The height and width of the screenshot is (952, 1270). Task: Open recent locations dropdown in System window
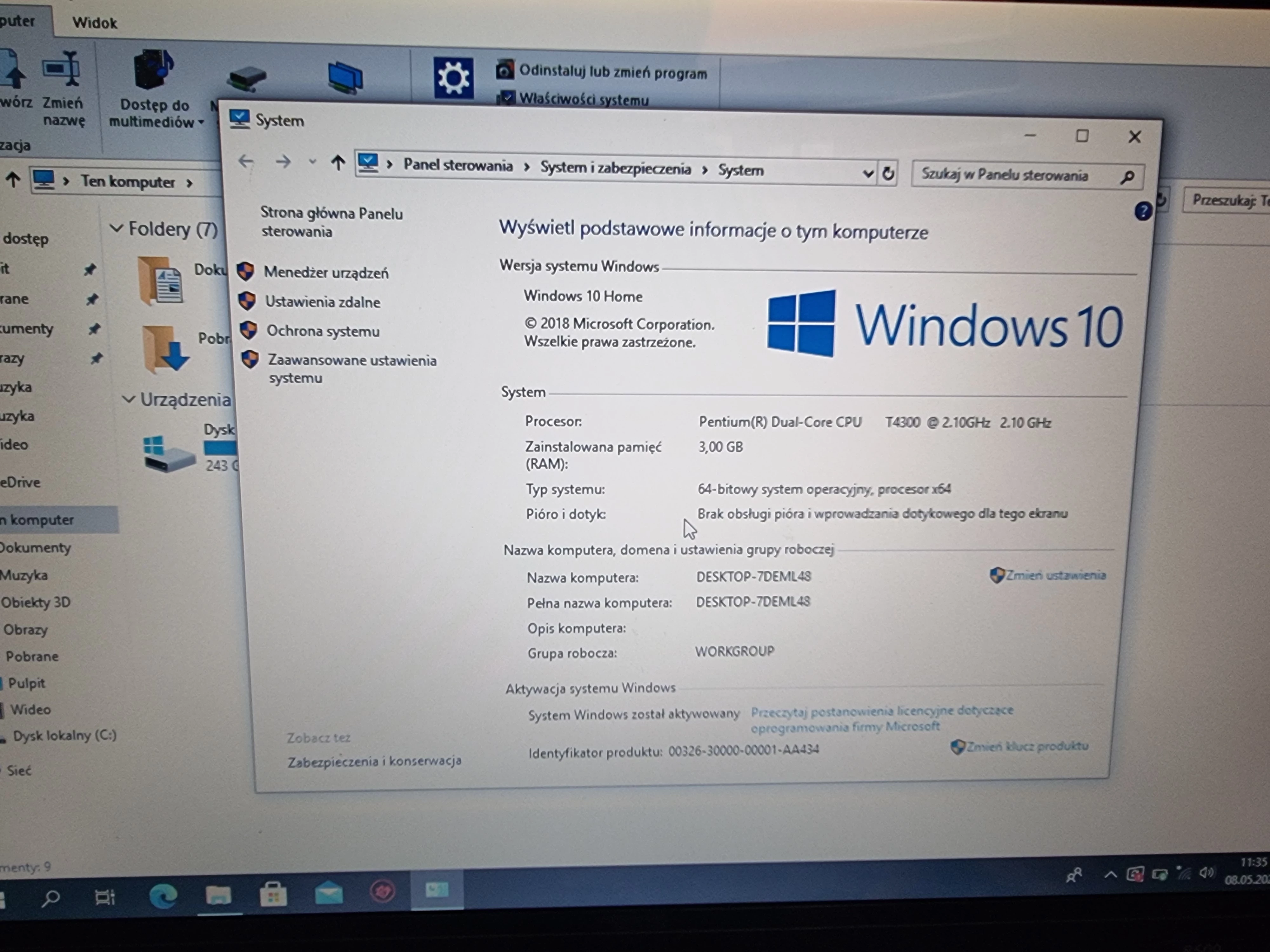tap(312, 162)
